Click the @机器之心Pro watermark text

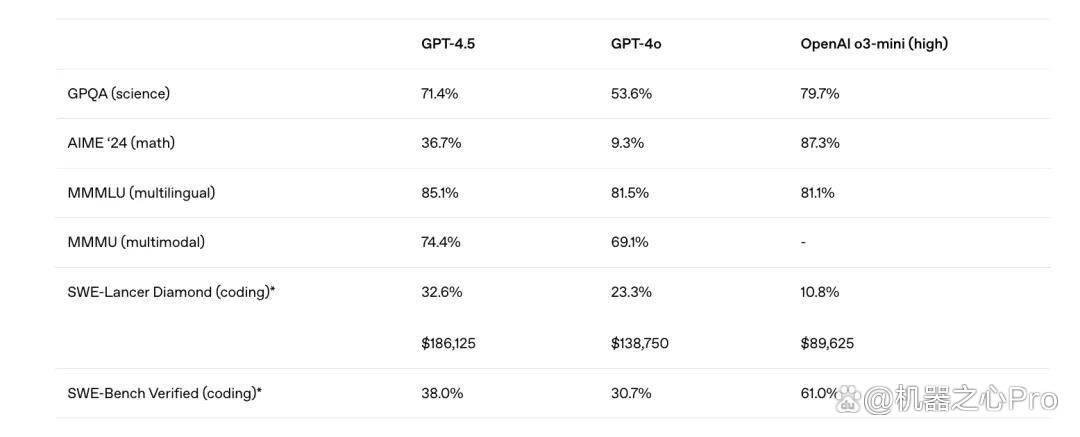[x=961, y=398]
